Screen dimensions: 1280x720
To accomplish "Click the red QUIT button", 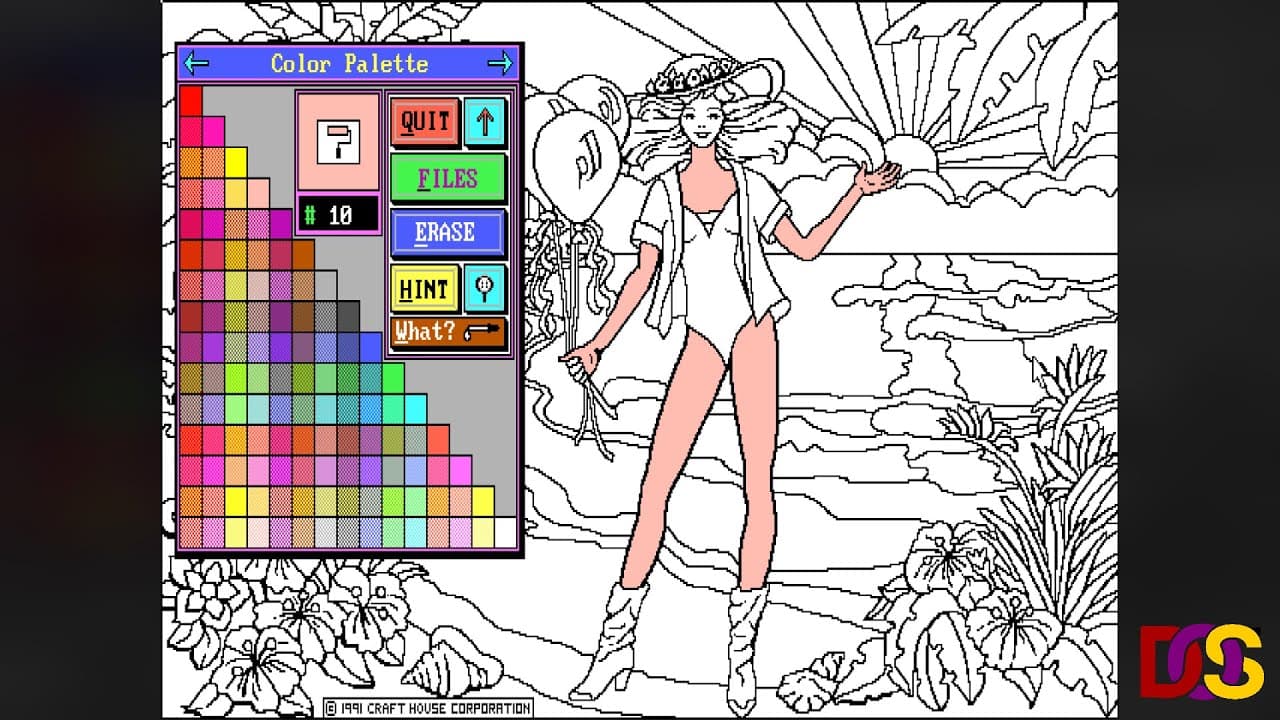I will coord(425,121).
